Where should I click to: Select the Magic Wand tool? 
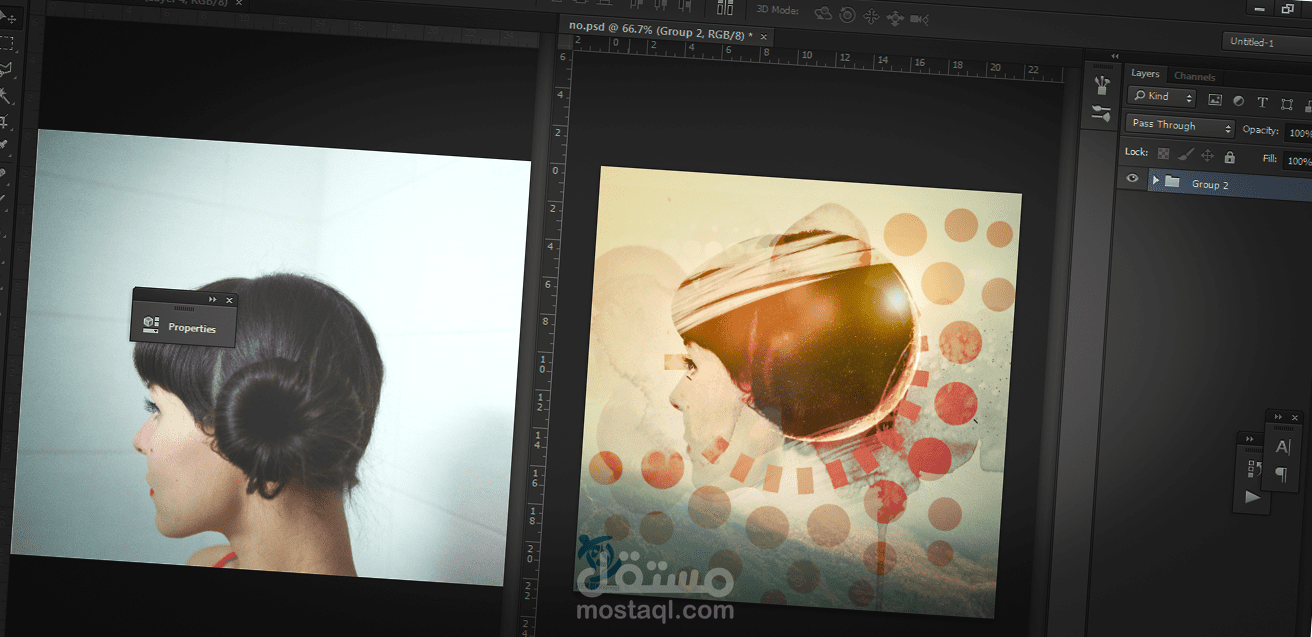click(6, 96)
